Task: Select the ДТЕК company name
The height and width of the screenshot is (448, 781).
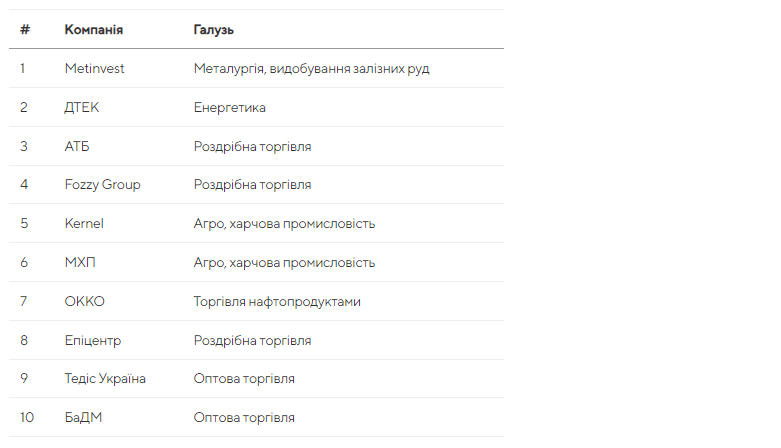Action: (82, 107)
